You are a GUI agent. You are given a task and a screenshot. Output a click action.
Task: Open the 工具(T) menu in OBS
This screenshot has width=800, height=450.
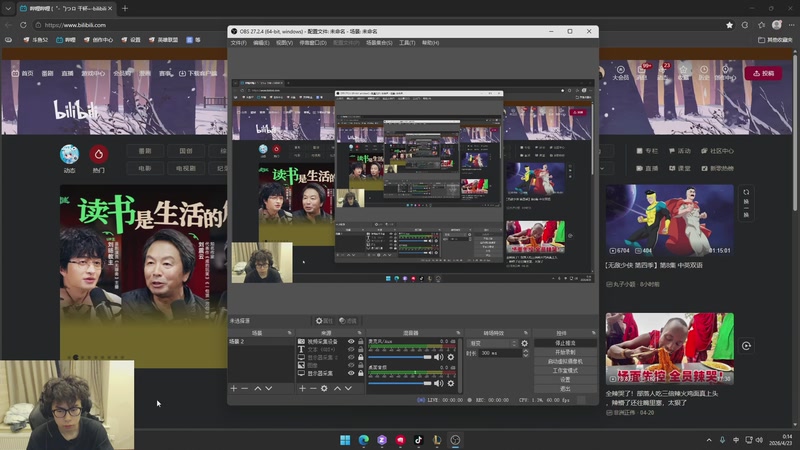[407, 43]
